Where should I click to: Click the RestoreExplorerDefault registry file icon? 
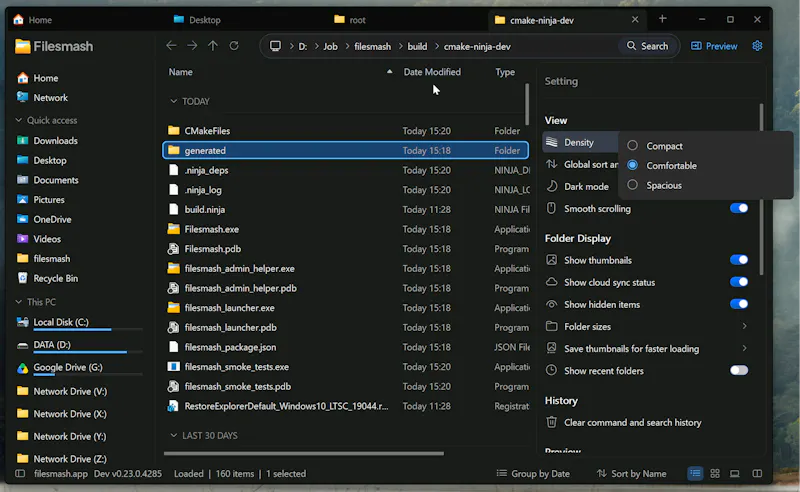coord(173,406)
